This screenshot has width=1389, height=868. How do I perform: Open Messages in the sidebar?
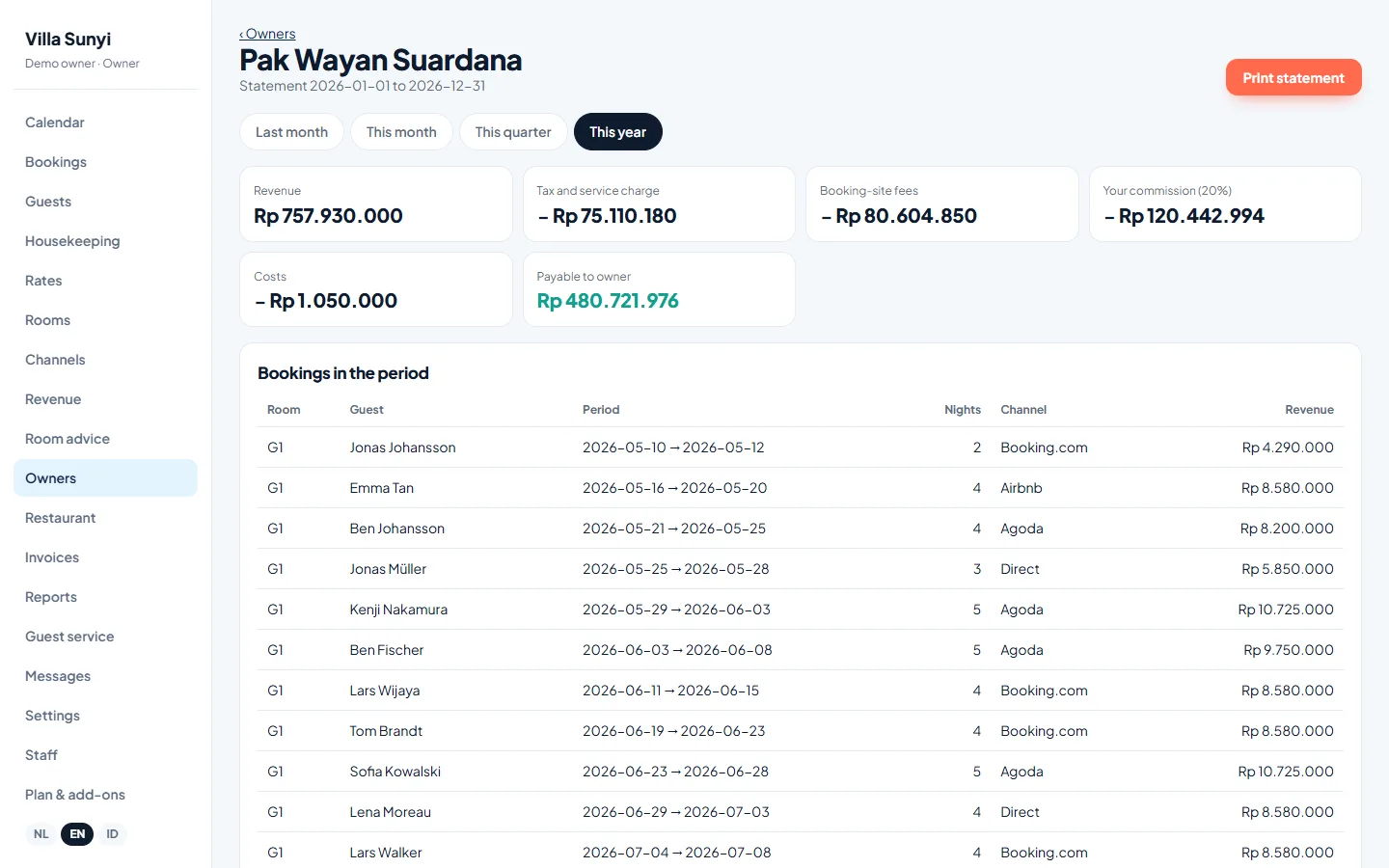(x=105, y=676)
